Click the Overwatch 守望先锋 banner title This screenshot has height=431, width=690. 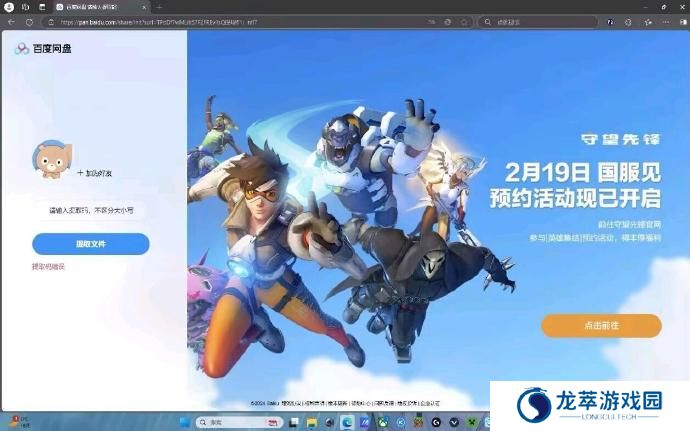tap(621, 140)
